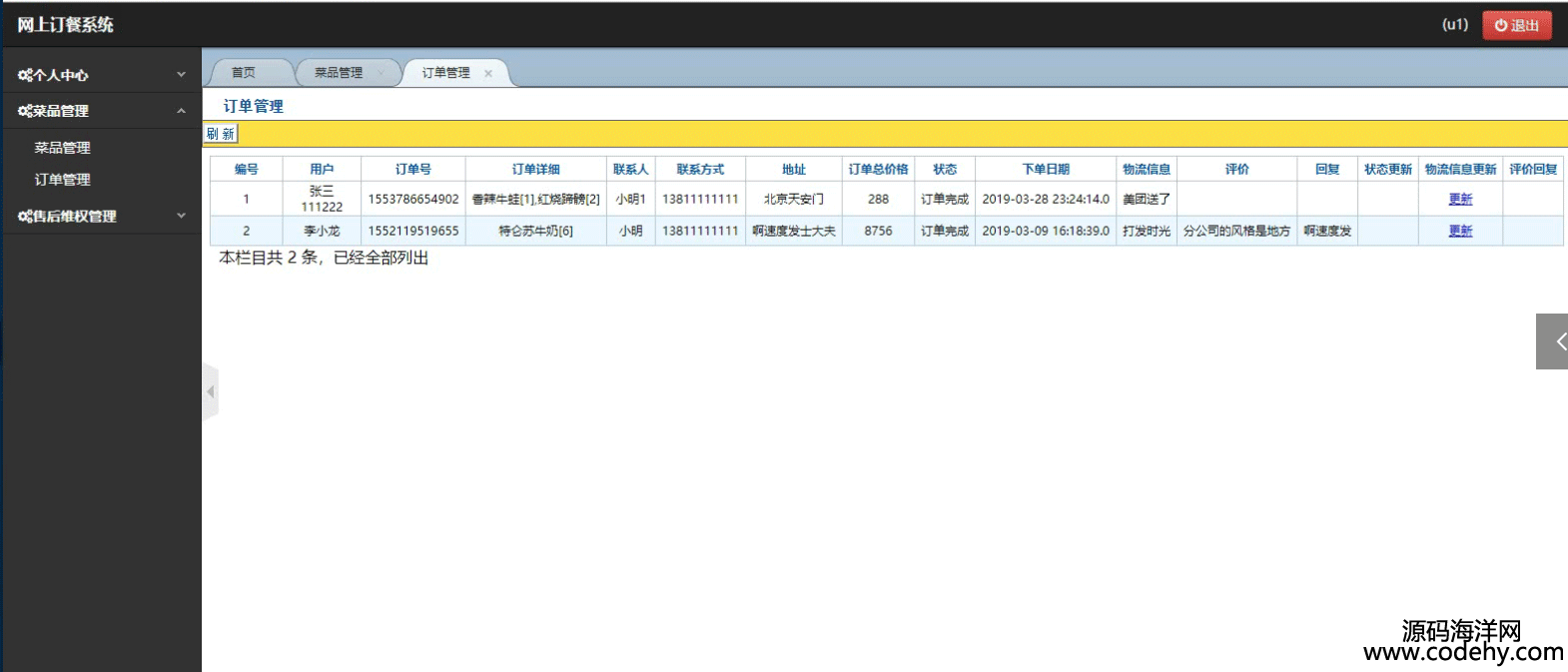Collapse the sidebar using the left arrow handle
The width and height of the screenshot is (1568, 672).
pyautogui.click(x=210, y=391)
